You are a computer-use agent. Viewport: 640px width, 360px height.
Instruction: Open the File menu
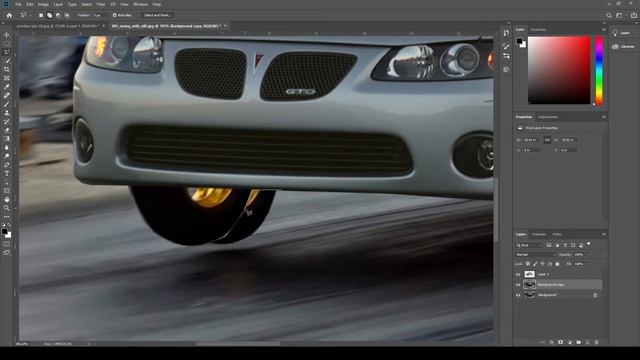coord(18,4)
